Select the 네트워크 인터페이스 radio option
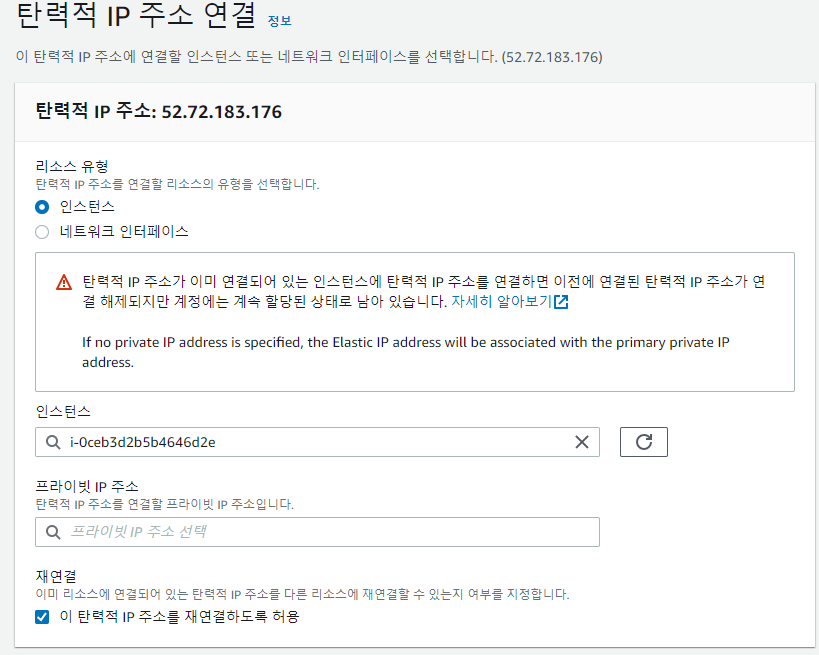Image resolution: width=819 pixels, height=655 pixels. coord(42,232)
